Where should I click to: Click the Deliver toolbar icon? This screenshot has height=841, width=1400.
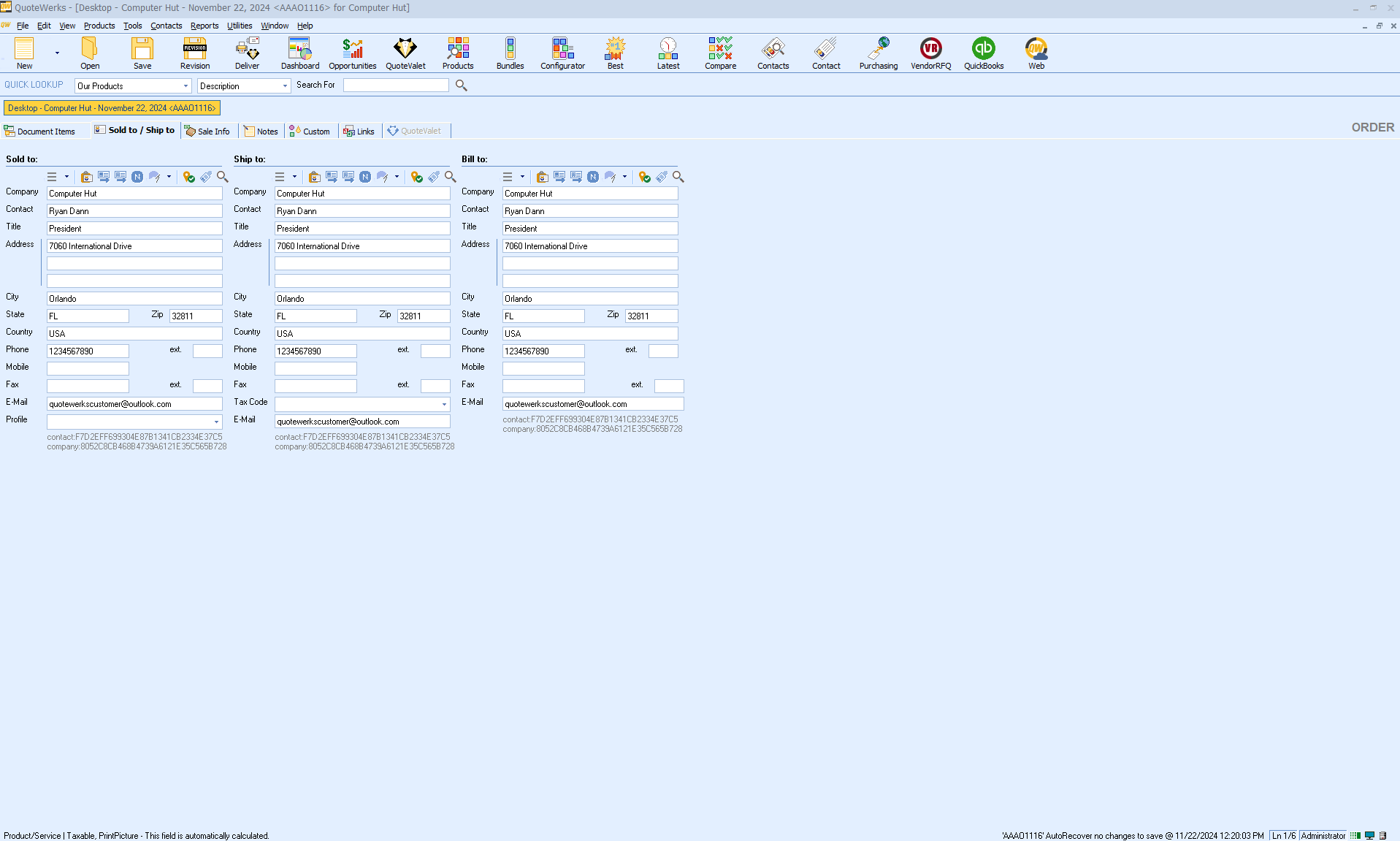pos(248,53)
